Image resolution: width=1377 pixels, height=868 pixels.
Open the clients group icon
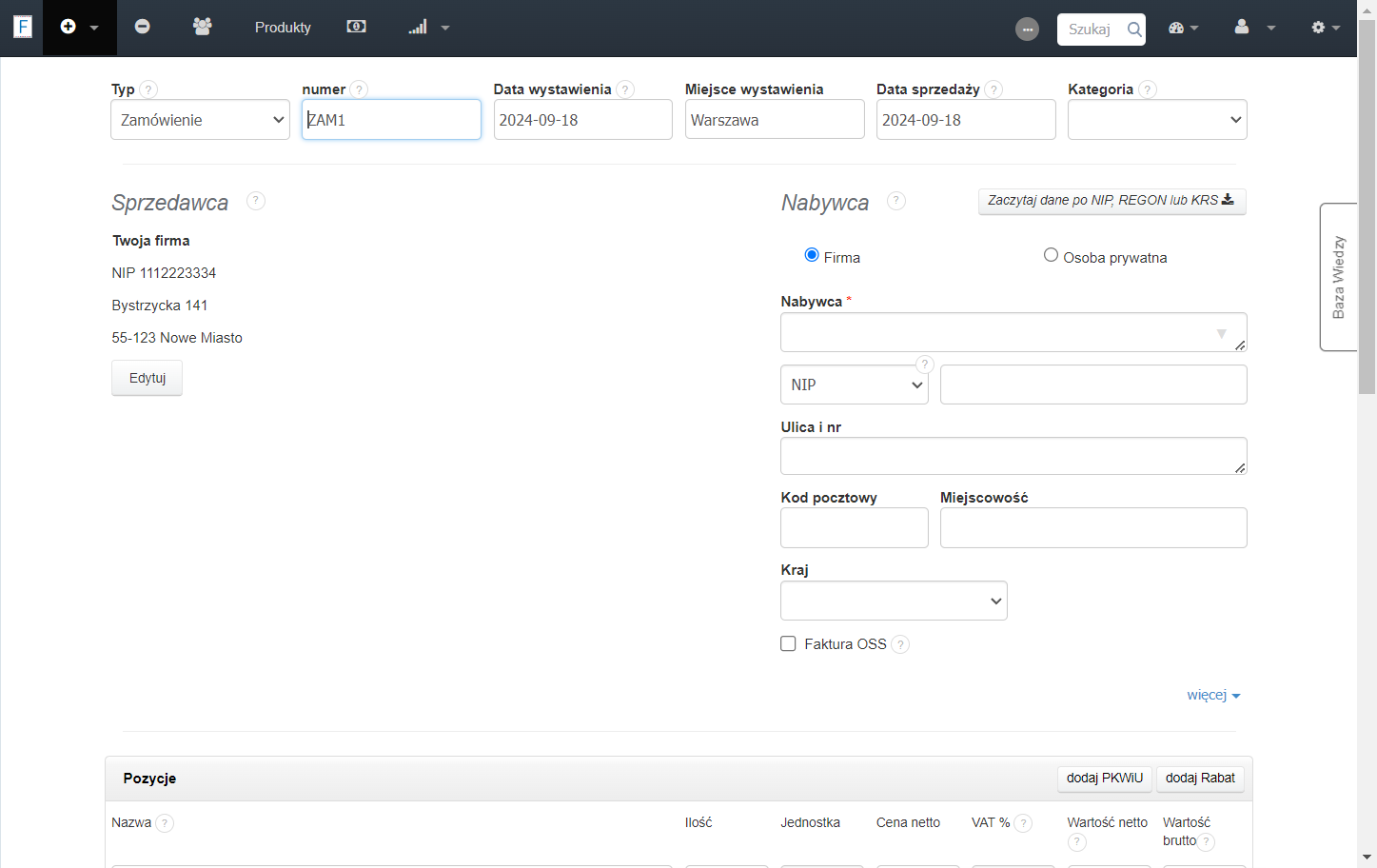[202, 27]
